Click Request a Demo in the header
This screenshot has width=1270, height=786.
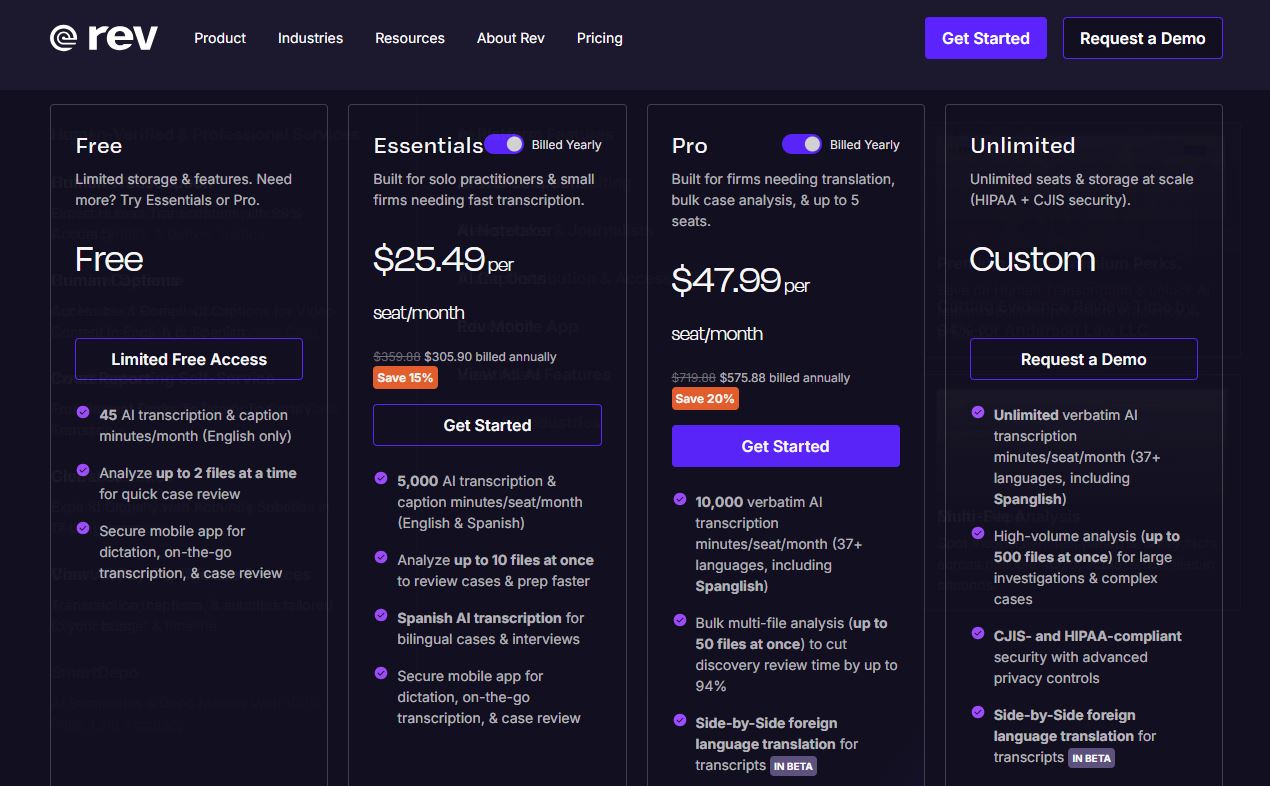pyautogui.click(x=1142, y=37)
